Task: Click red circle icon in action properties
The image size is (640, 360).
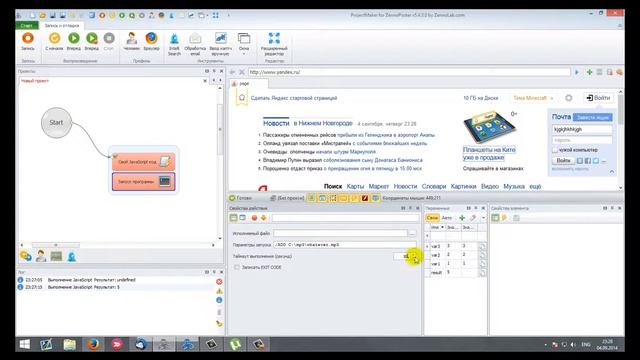Action: pyautogui.click(x=254, y=218)
